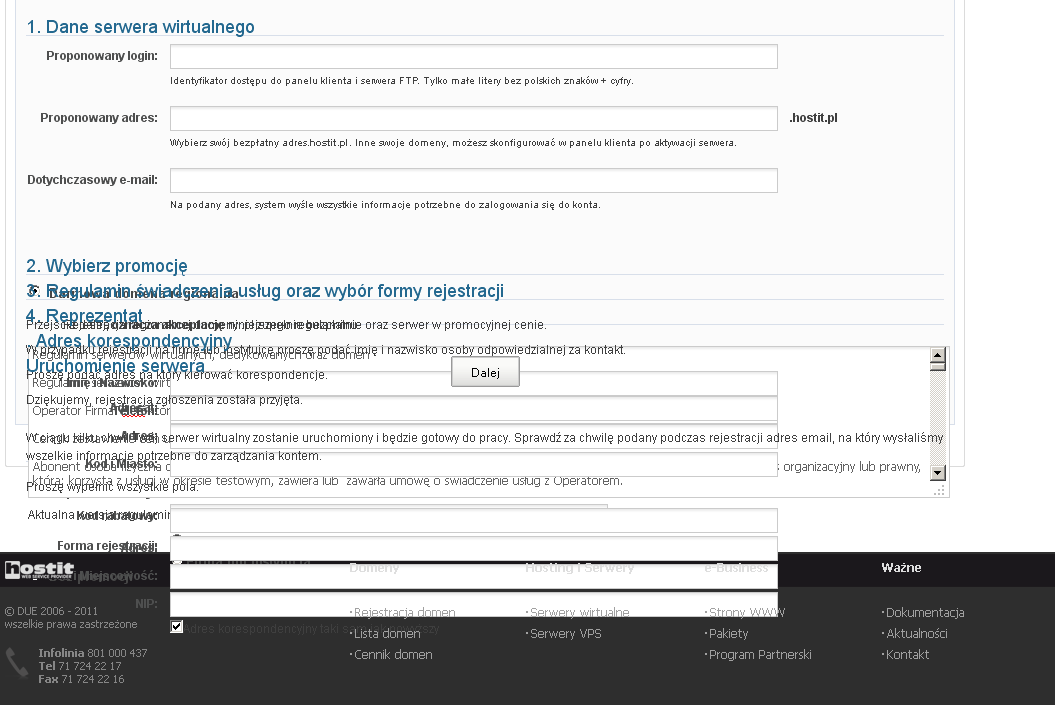Focus the Proponowany login input field
1055x705 pixels.
tap(473, 57)
